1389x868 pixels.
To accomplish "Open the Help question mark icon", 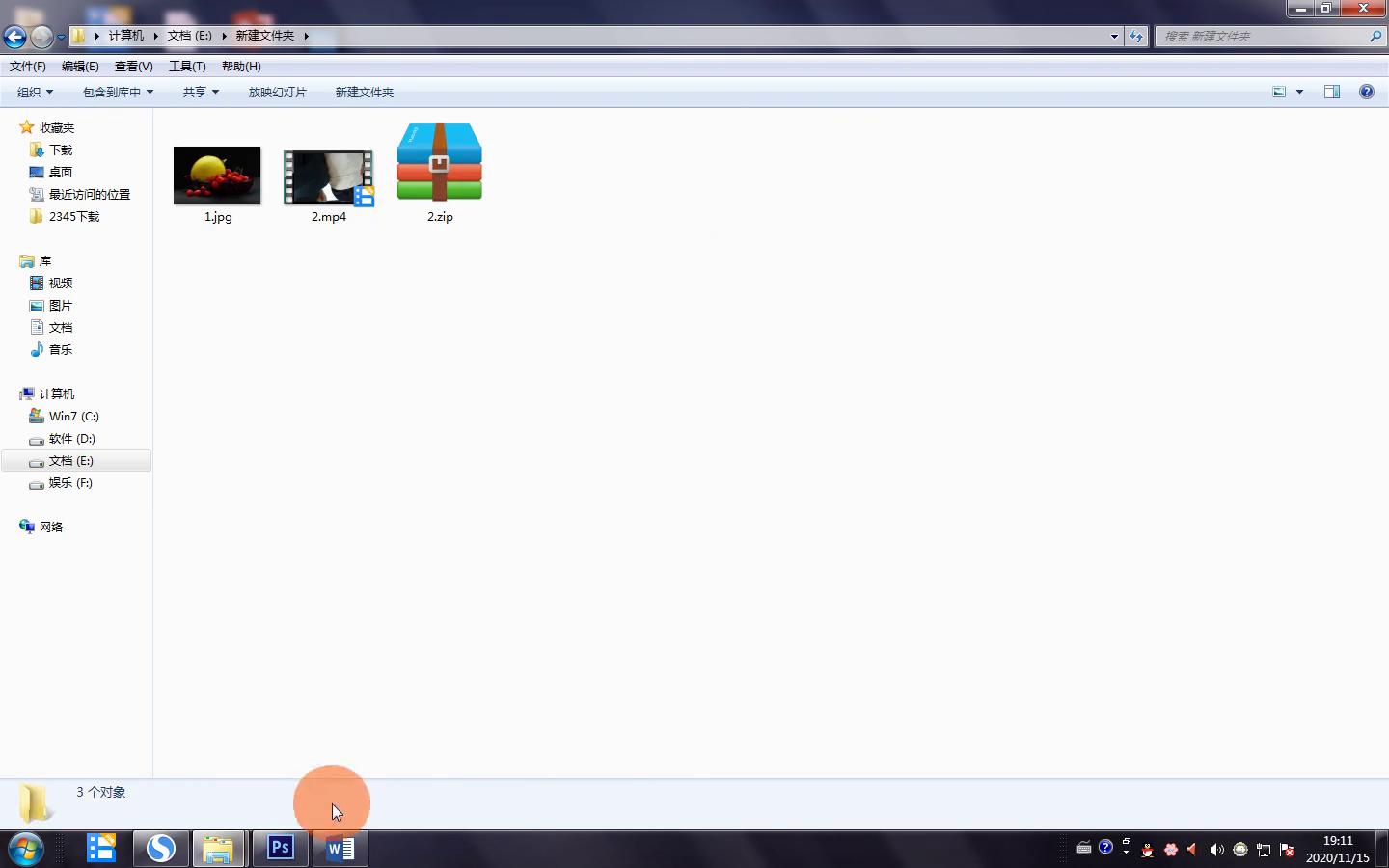I will click(1366, 92).
